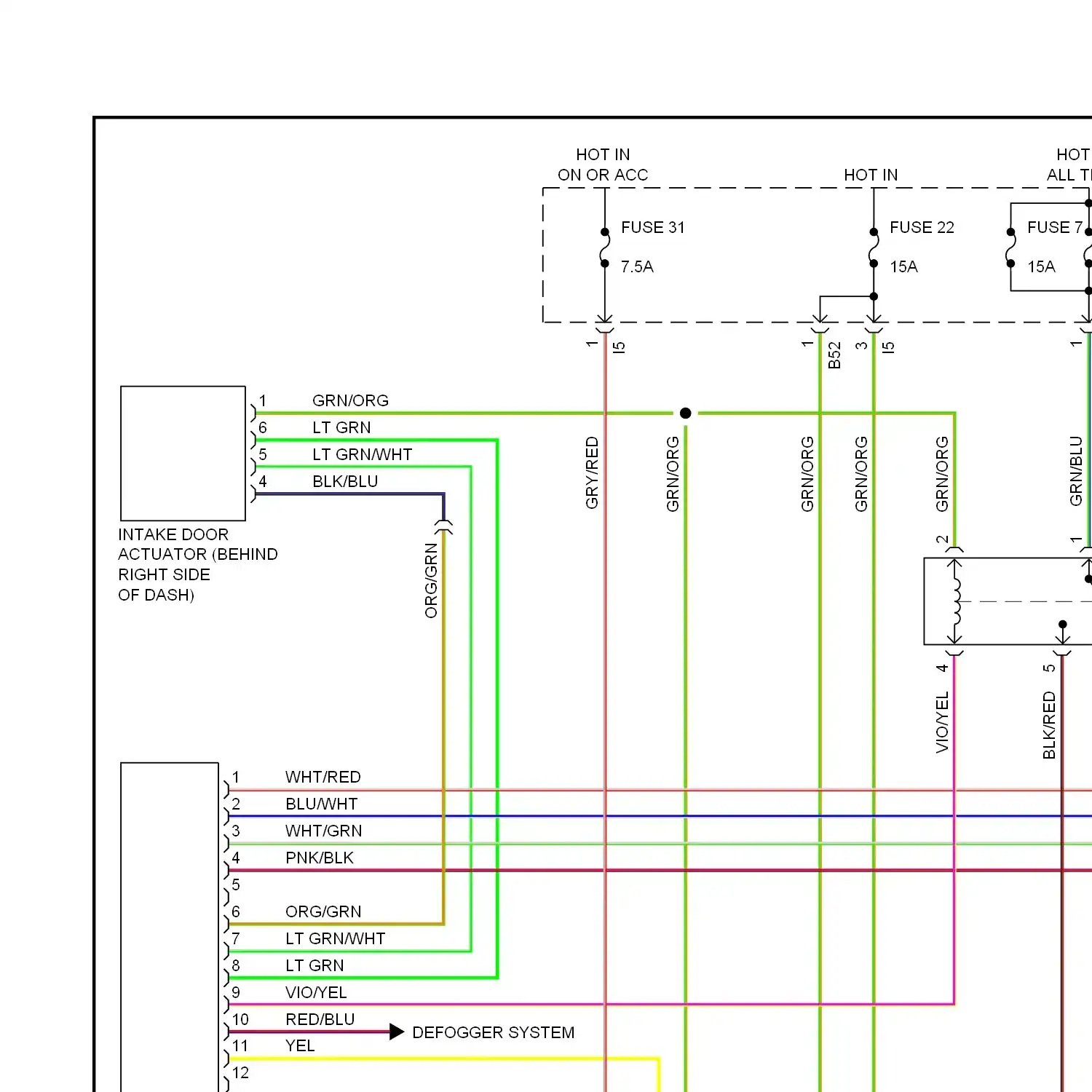This screenshot has width=1092, height=1092.
Task: Click the LT GRN/WHT label at lower connector pin 7
Action: [x=335, y=938]
